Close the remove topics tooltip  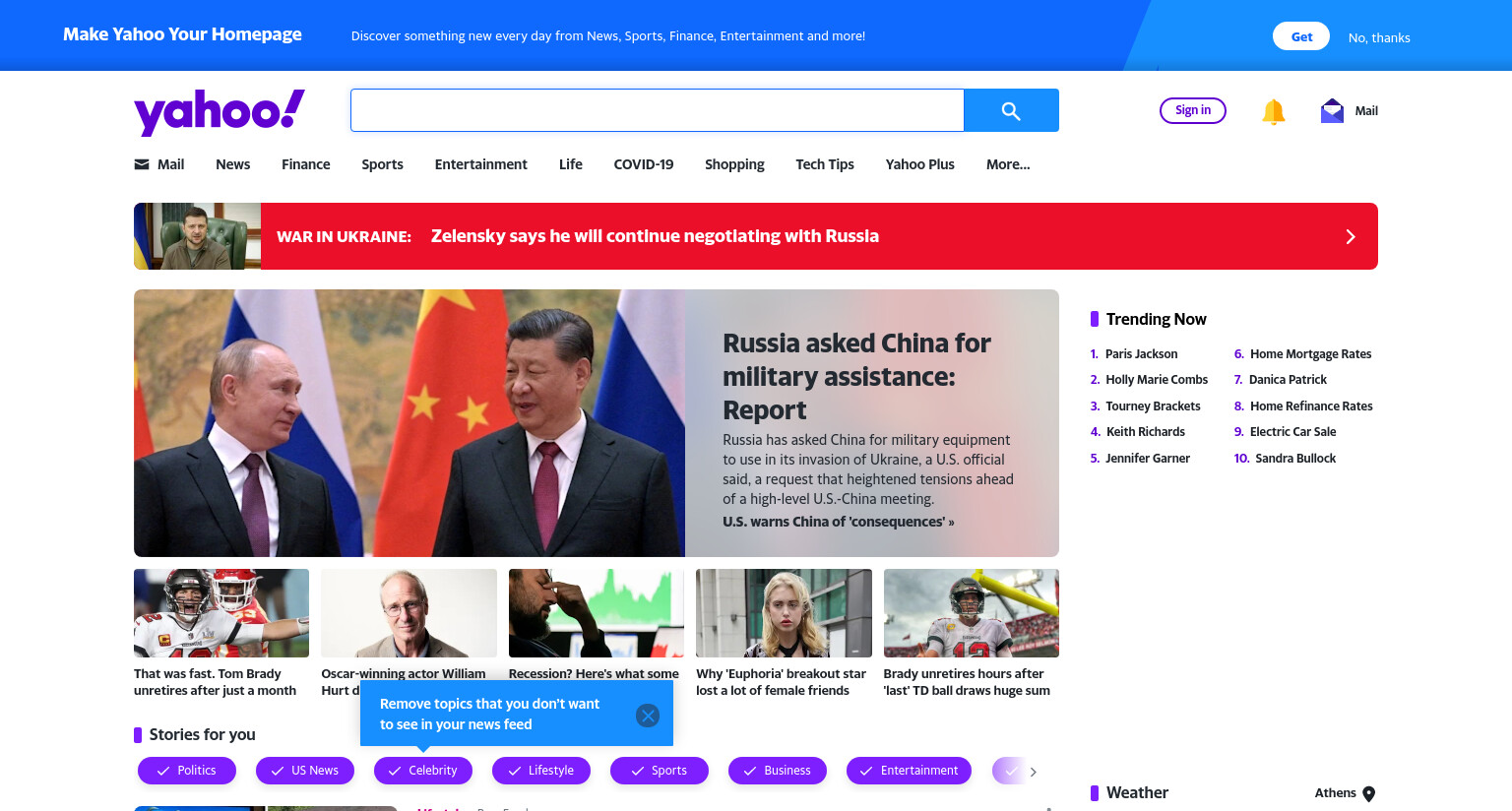click(648, 716)
